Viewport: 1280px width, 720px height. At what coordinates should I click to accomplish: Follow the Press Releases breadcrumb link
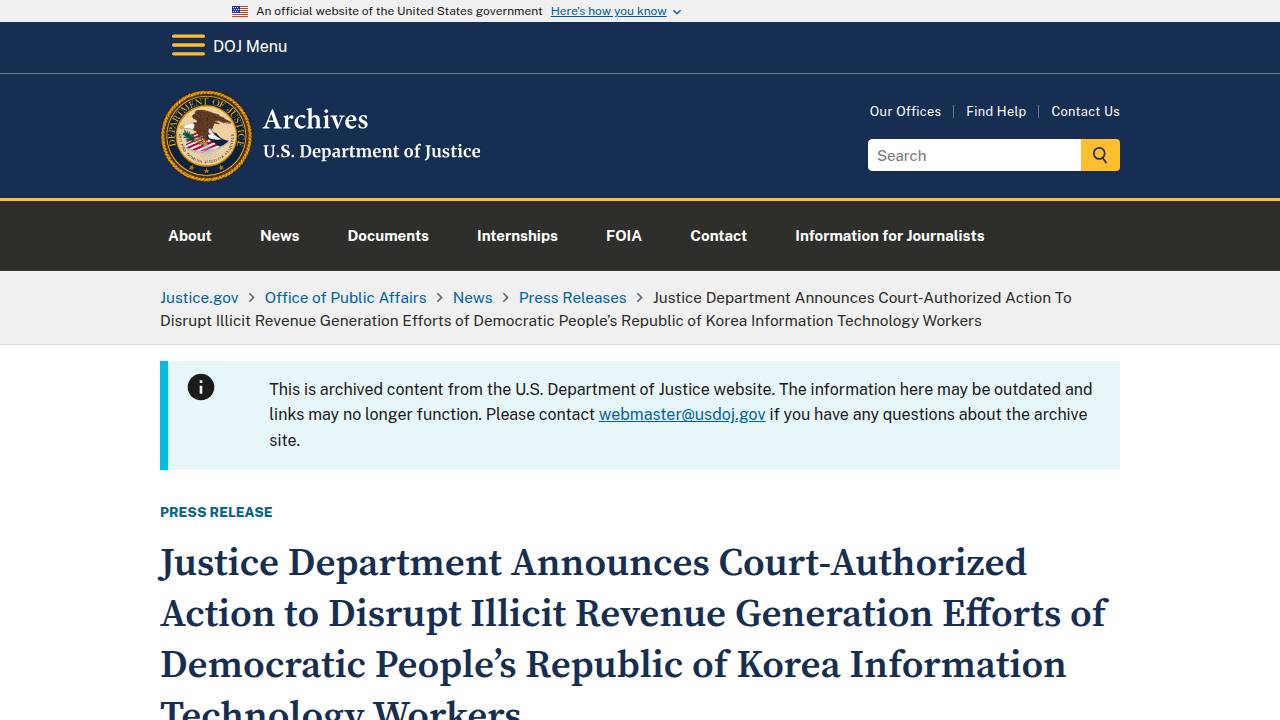(572, 297)
